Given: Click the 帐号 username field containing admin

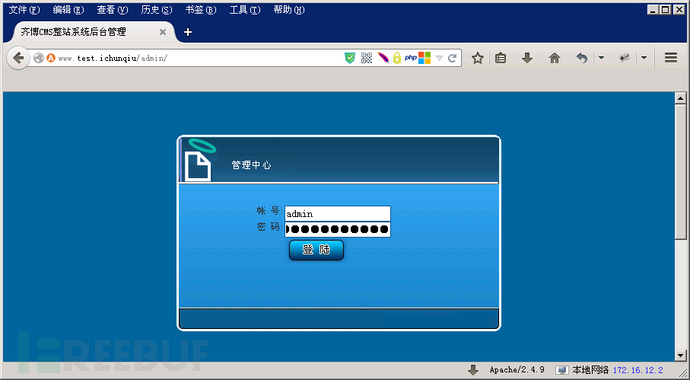Looking at the screenshot, I should point(337,213).
